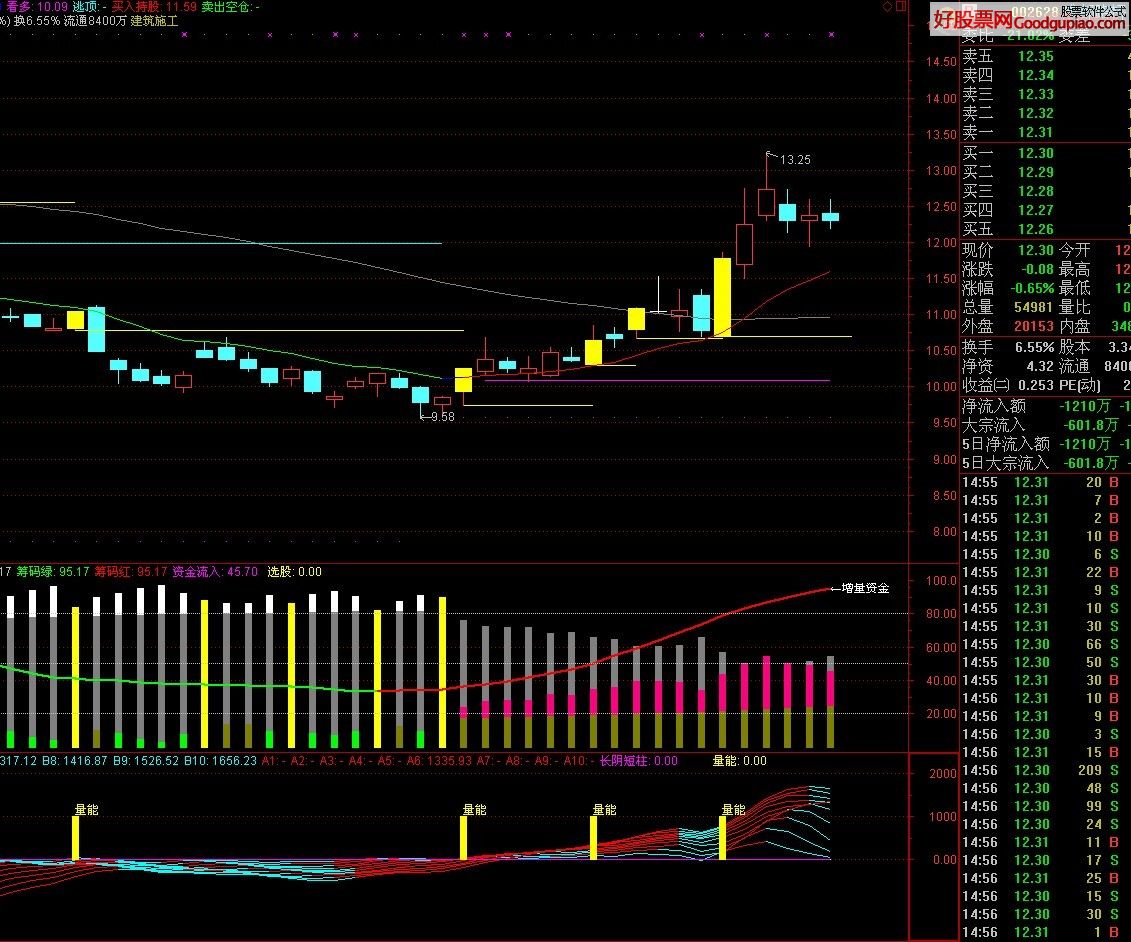Click the A6 1335.93 indicator value
The width and height of the screenshot is (1131, 942).
[x=439, y=761]
